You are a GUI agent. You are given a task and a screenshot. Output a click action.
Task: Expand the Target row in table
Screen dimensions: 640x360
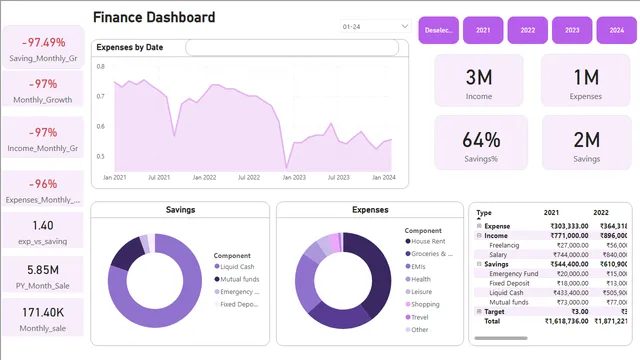click(479, 311)
